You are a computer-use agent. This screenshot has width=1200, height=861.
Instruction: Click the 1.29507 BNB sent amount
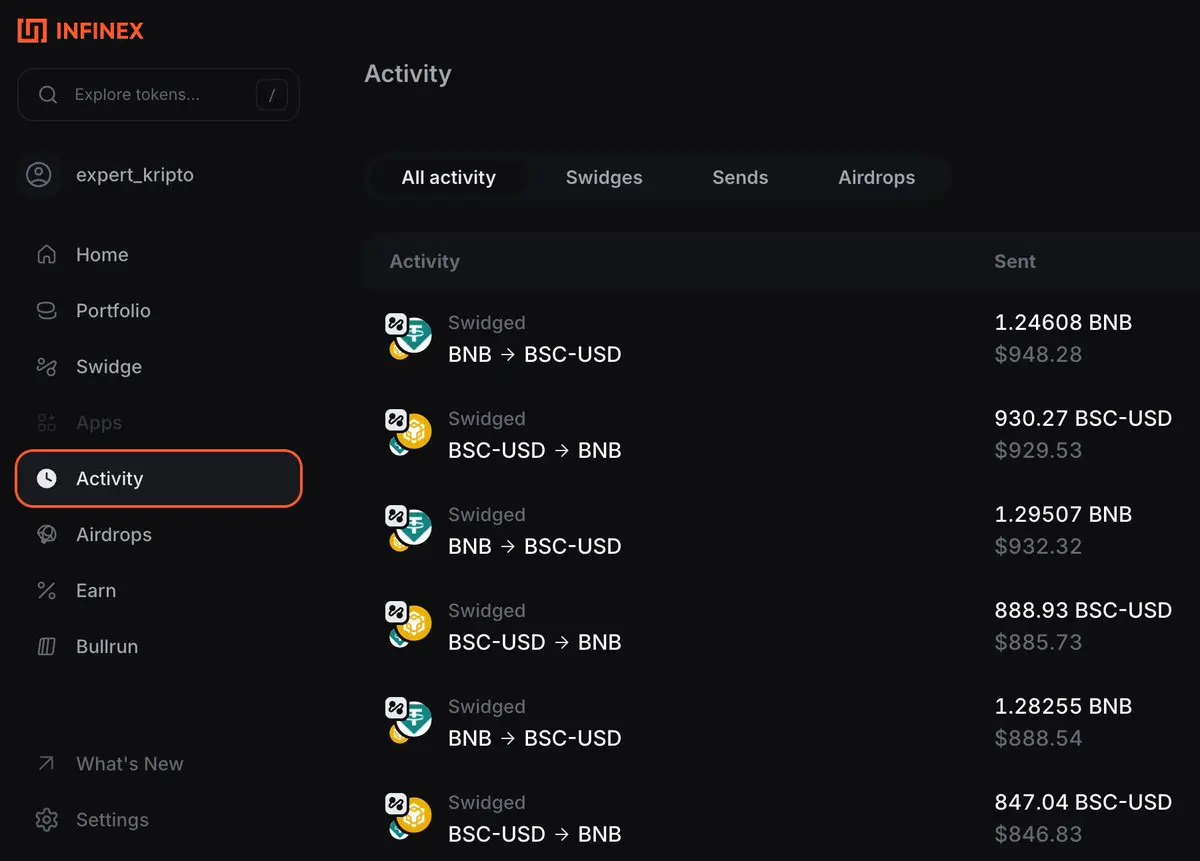[x=1063, y=515]
